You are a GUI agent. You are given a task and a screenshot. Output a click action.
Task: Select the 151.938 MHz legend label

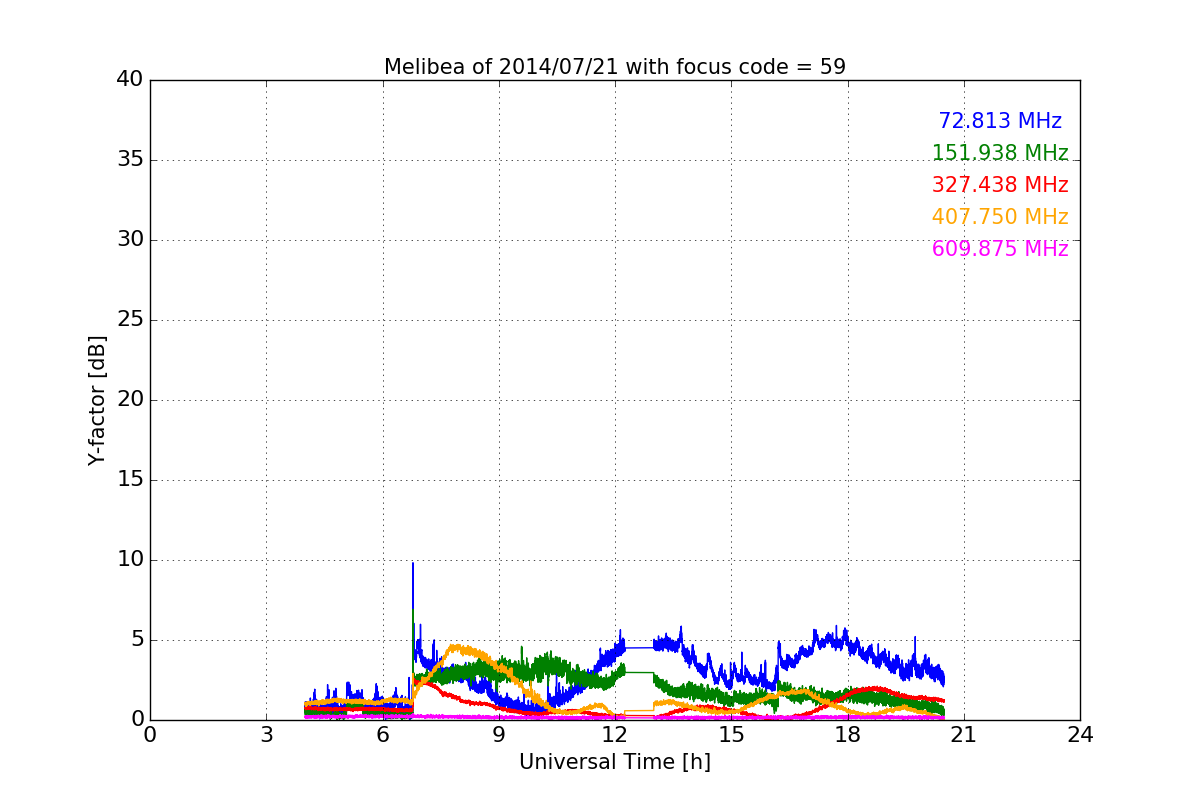pos(1000,153)
